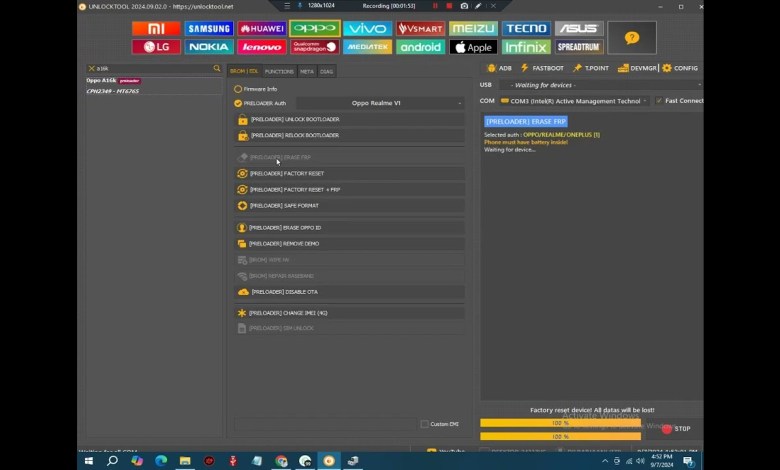Select the Huawei brand logo
The height and width of the screenshot is (470, 780).
pos(262,29)
